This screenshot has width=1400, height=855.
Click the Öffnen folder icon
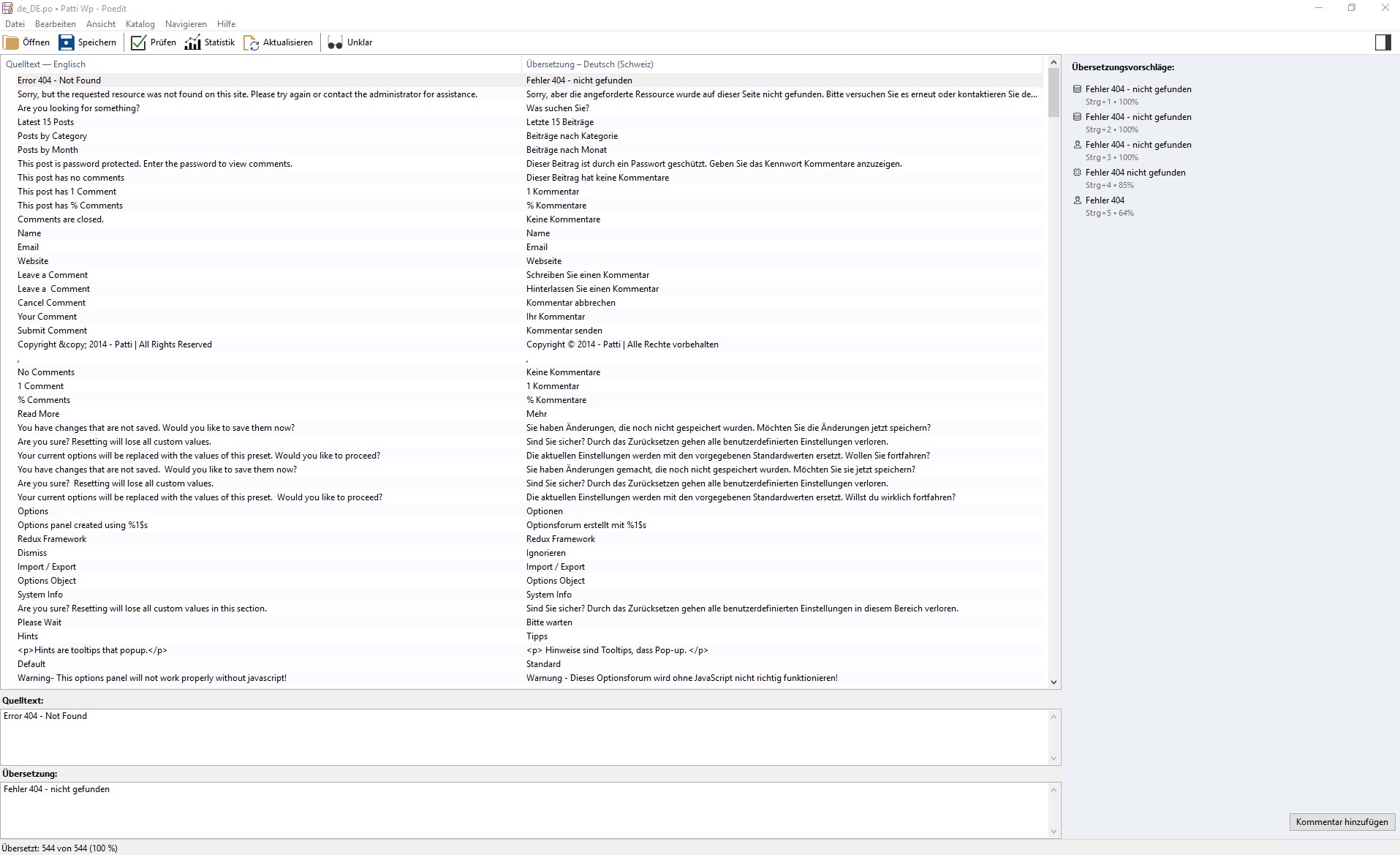click(12, 42)
